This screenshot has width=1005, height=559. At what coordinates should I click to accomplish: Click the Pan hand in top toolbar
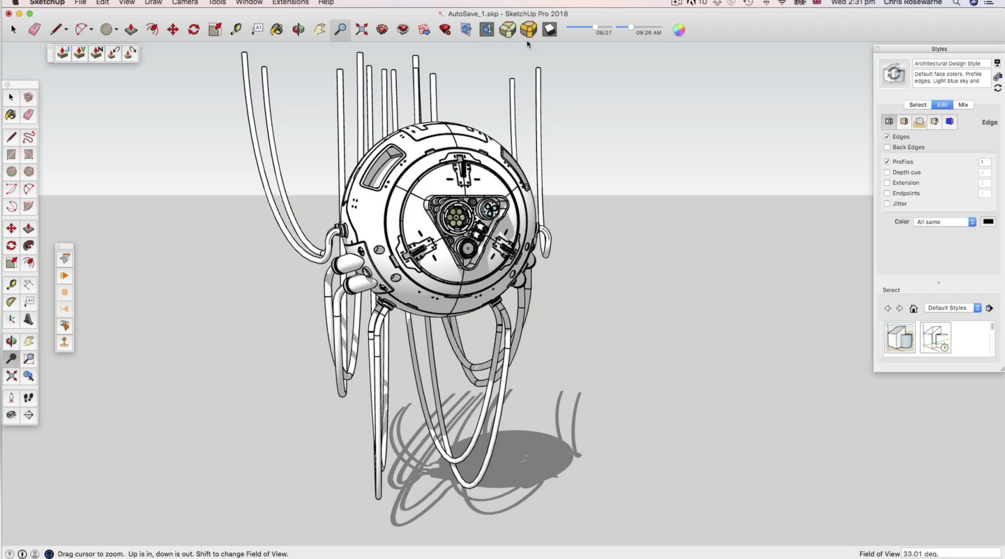(x=319, y=29)
